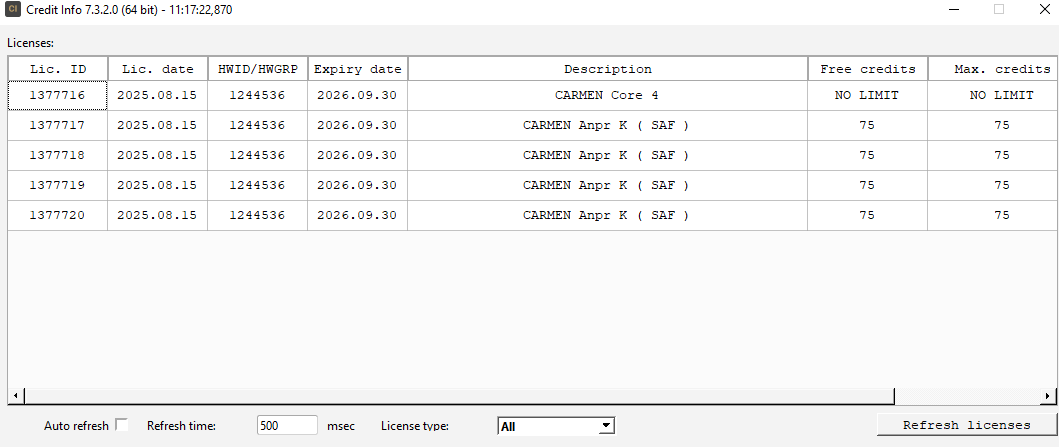Click the description cell in row 1377717
This screenshot has width=1059, height=447.
[608, 126]
